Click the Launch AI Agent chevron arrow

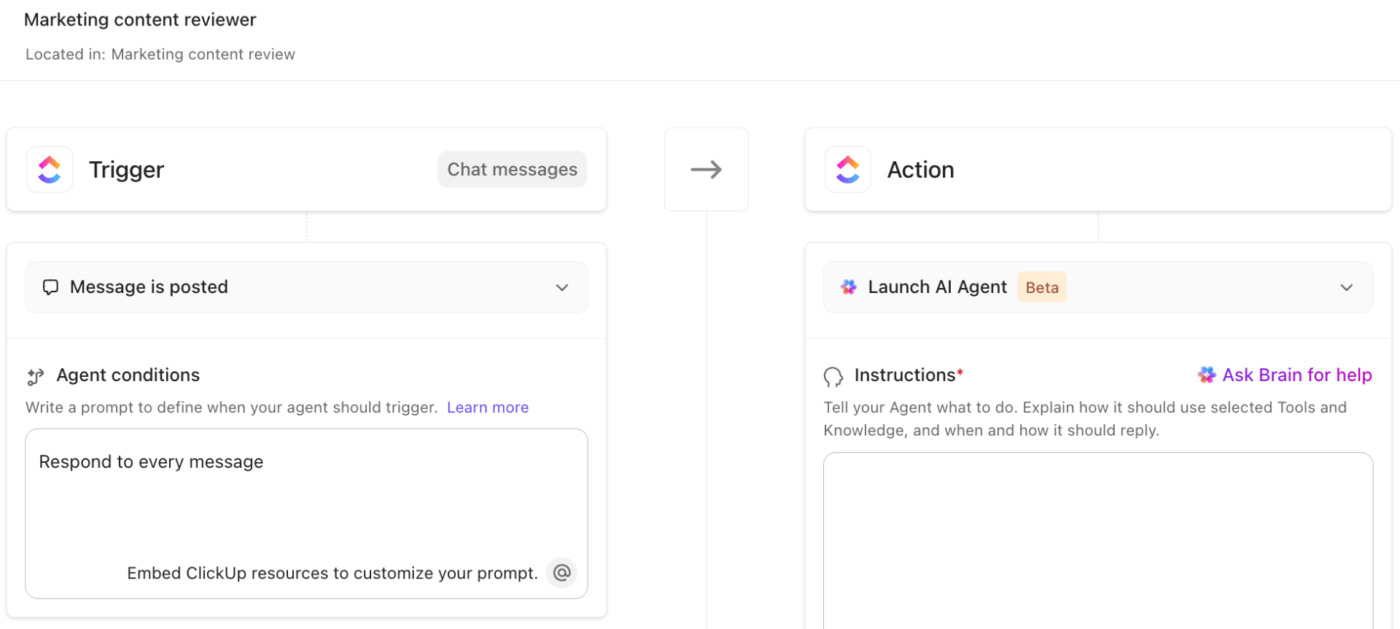(1346, 287)
